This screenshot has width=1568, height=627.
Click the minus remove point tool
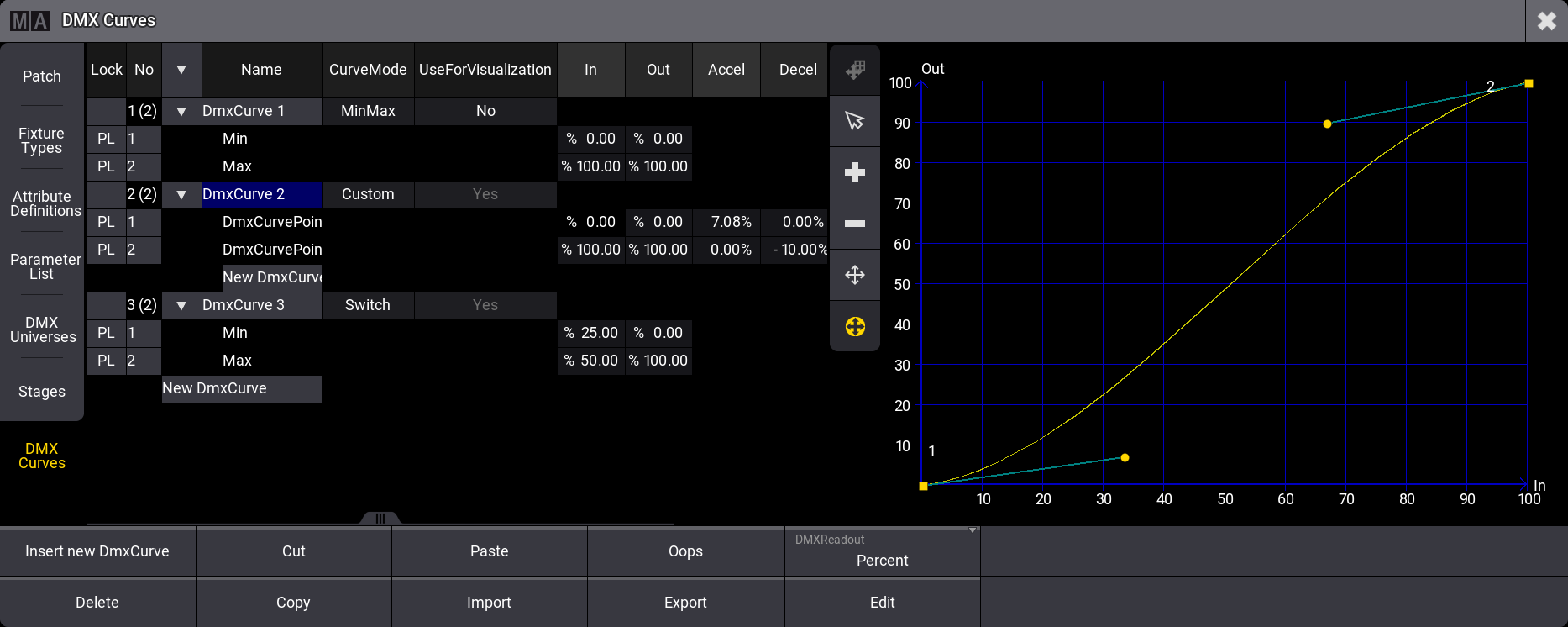click(x=855, y=224)
